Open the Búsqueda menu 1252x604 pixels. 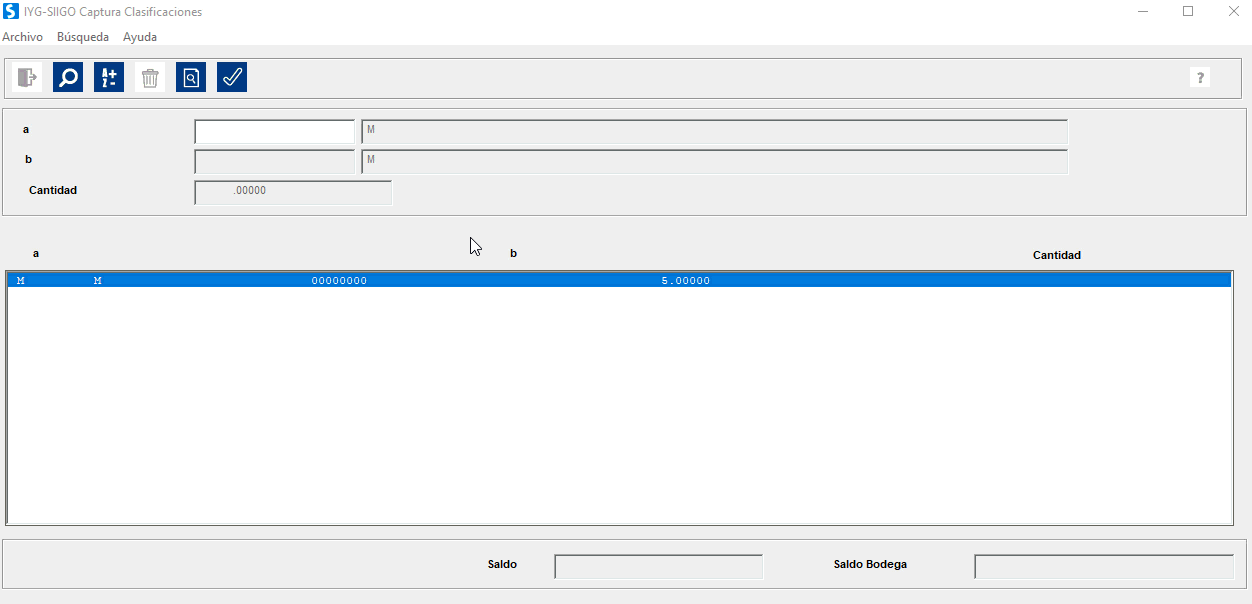[x=83, y=37]
